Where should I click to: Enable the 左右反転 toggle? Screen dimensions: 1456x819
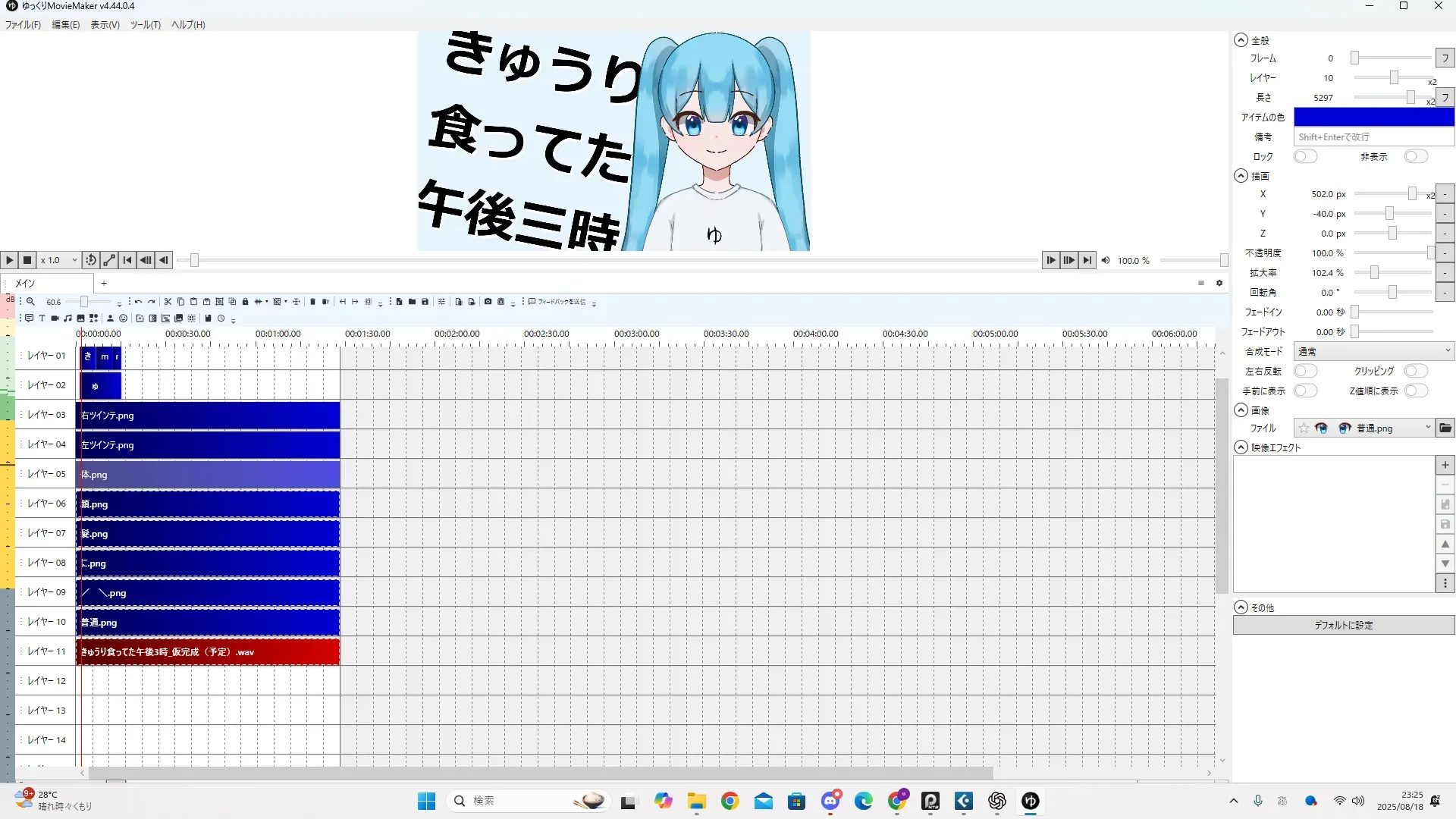1304,371
